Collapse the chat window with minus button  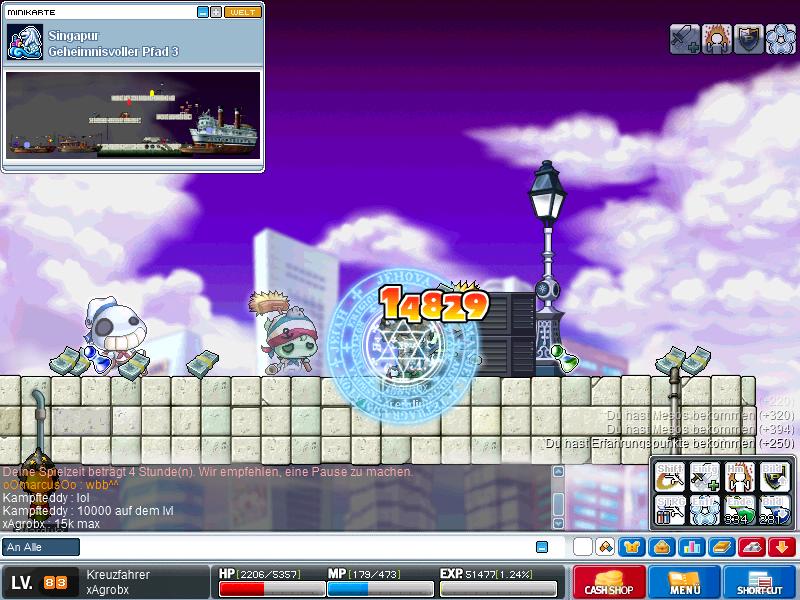pyautogui.click(x=542, y=547)
